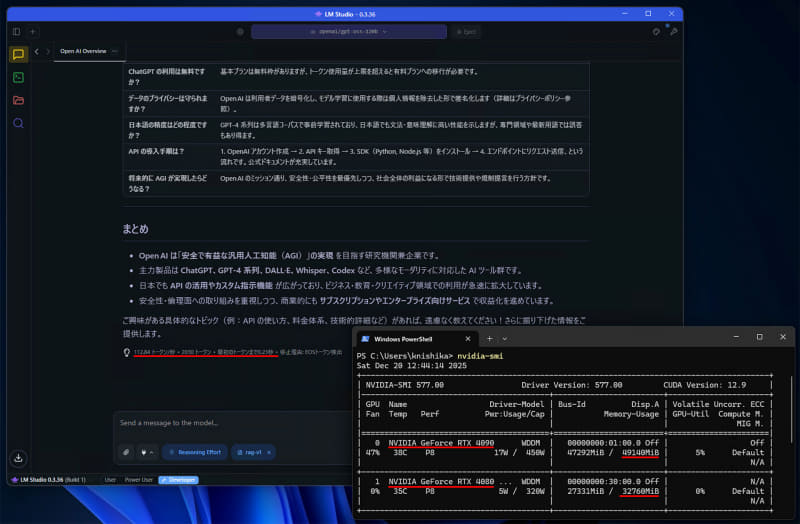
Task: Focus the Send a message to the model field
Action: [x=232, y=423]
